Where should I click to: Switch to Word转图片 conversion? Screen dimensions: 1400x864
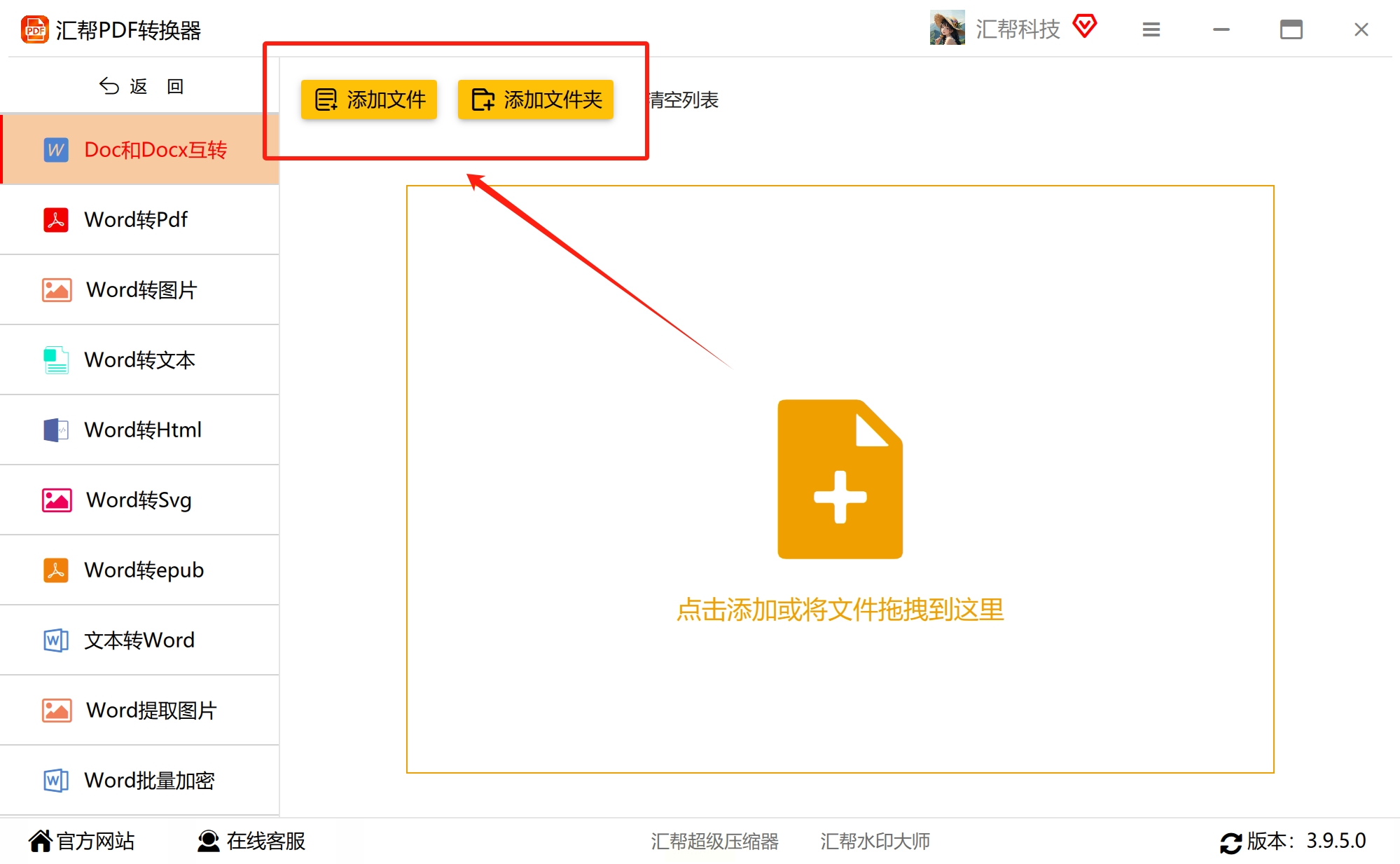[140, 290]
